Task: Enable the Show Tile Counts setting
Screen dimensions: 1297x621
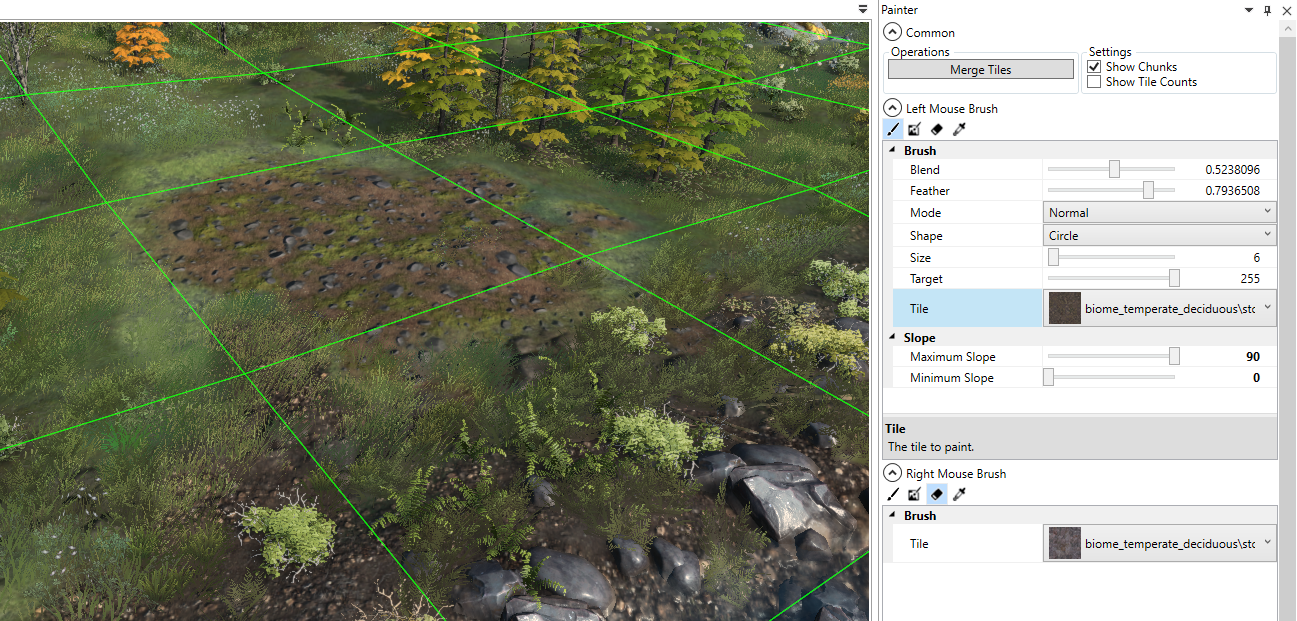Action: 1094,81
